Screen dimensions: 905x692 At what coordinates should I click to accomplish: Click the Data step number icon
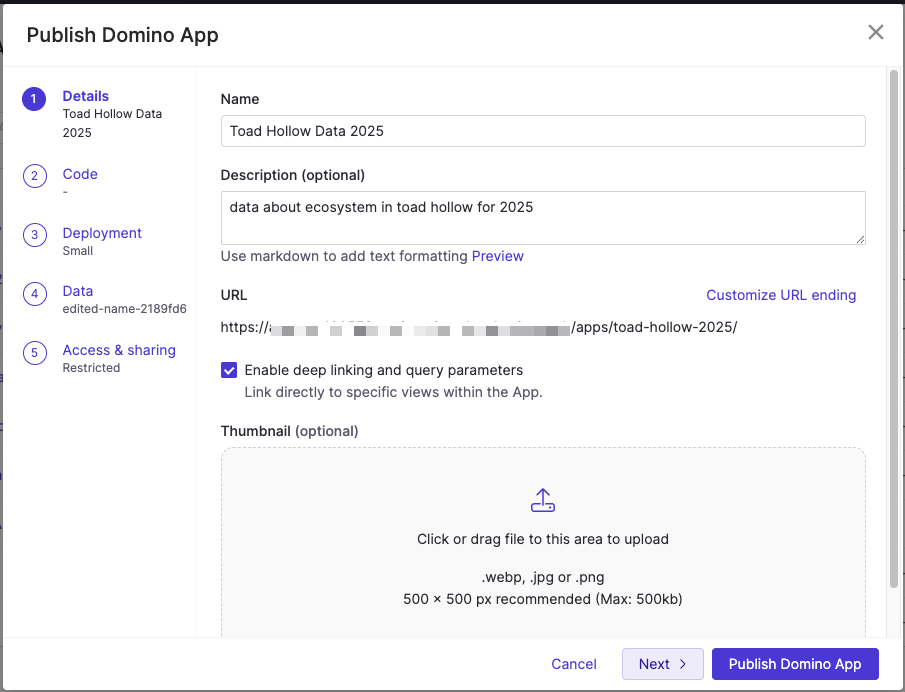[33, 293]
